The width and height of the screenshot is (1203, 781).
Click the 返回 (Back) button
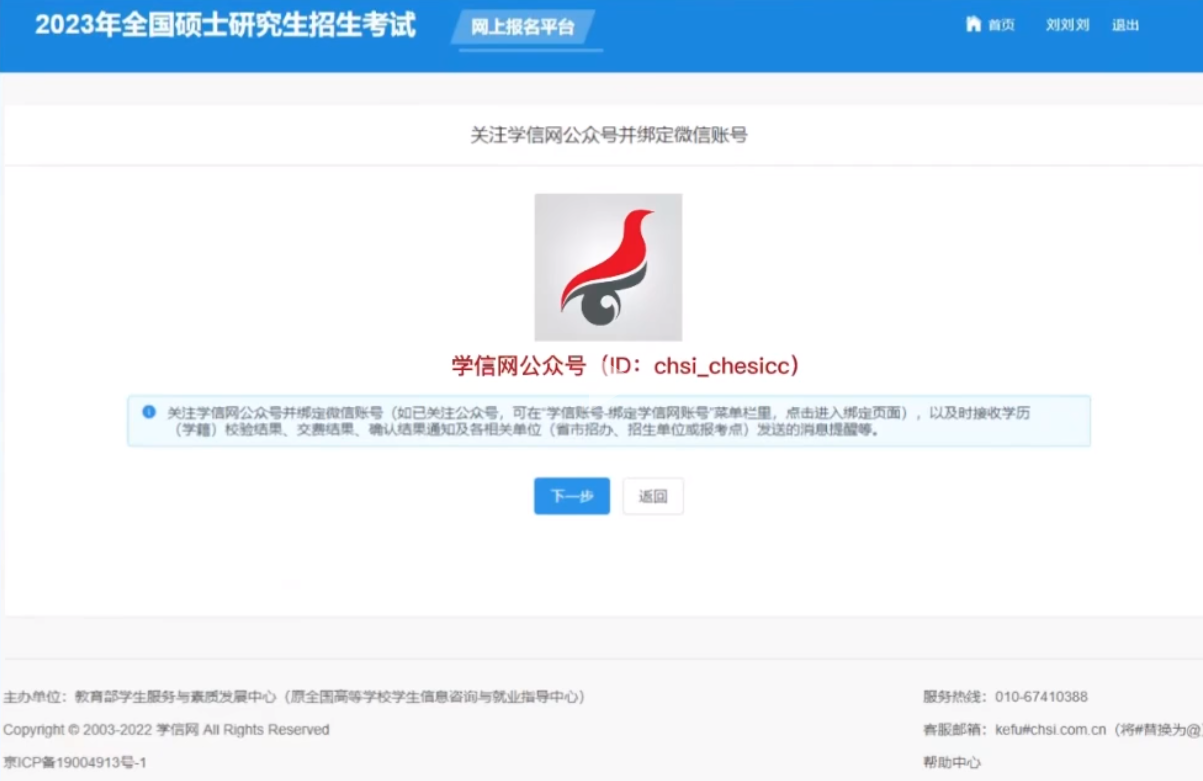(652, 496)
